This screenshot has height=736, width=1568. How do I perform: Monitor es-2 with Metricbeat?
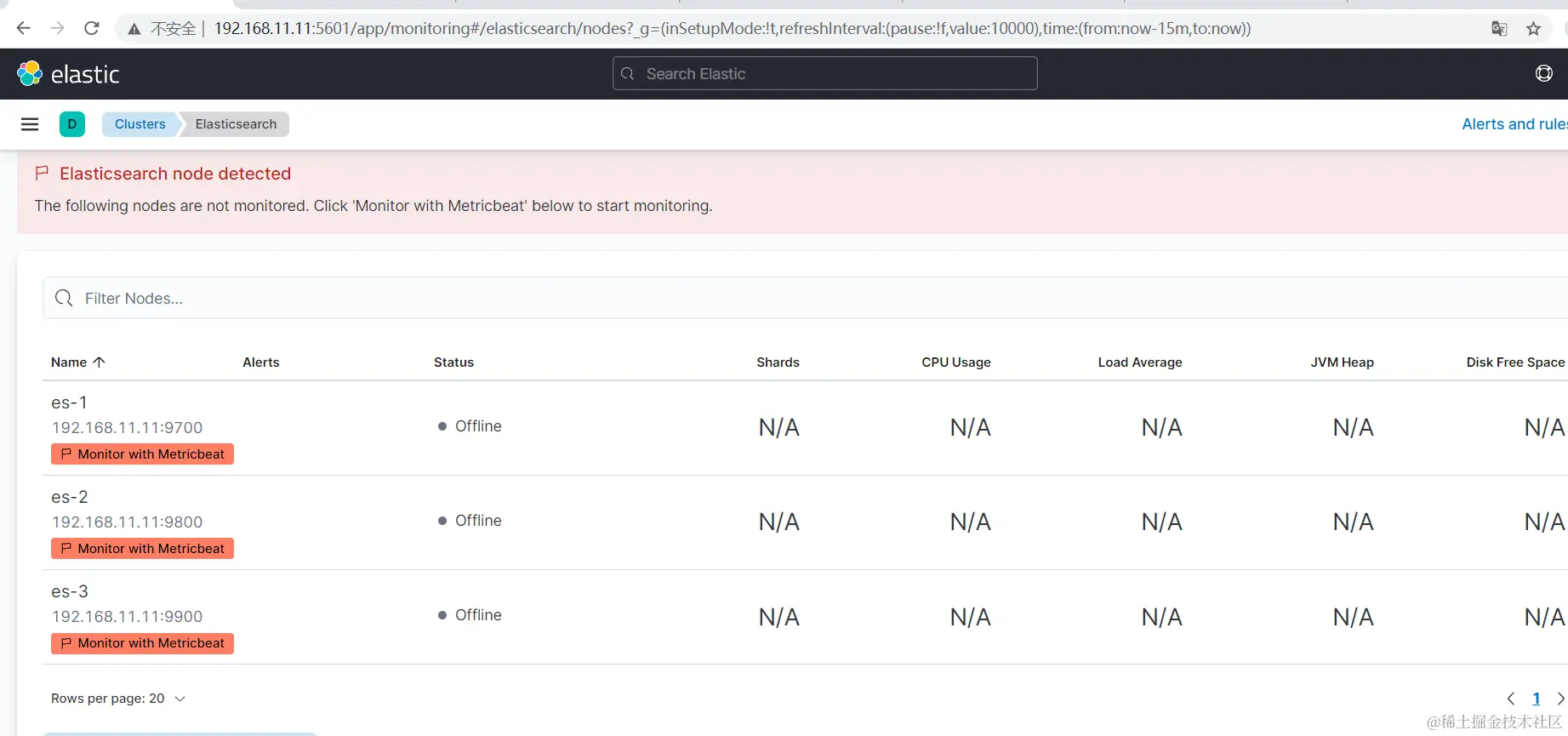pos(142,549)
